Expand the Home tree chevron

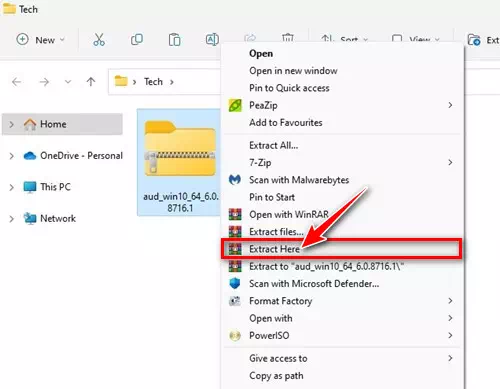(12, 124)
